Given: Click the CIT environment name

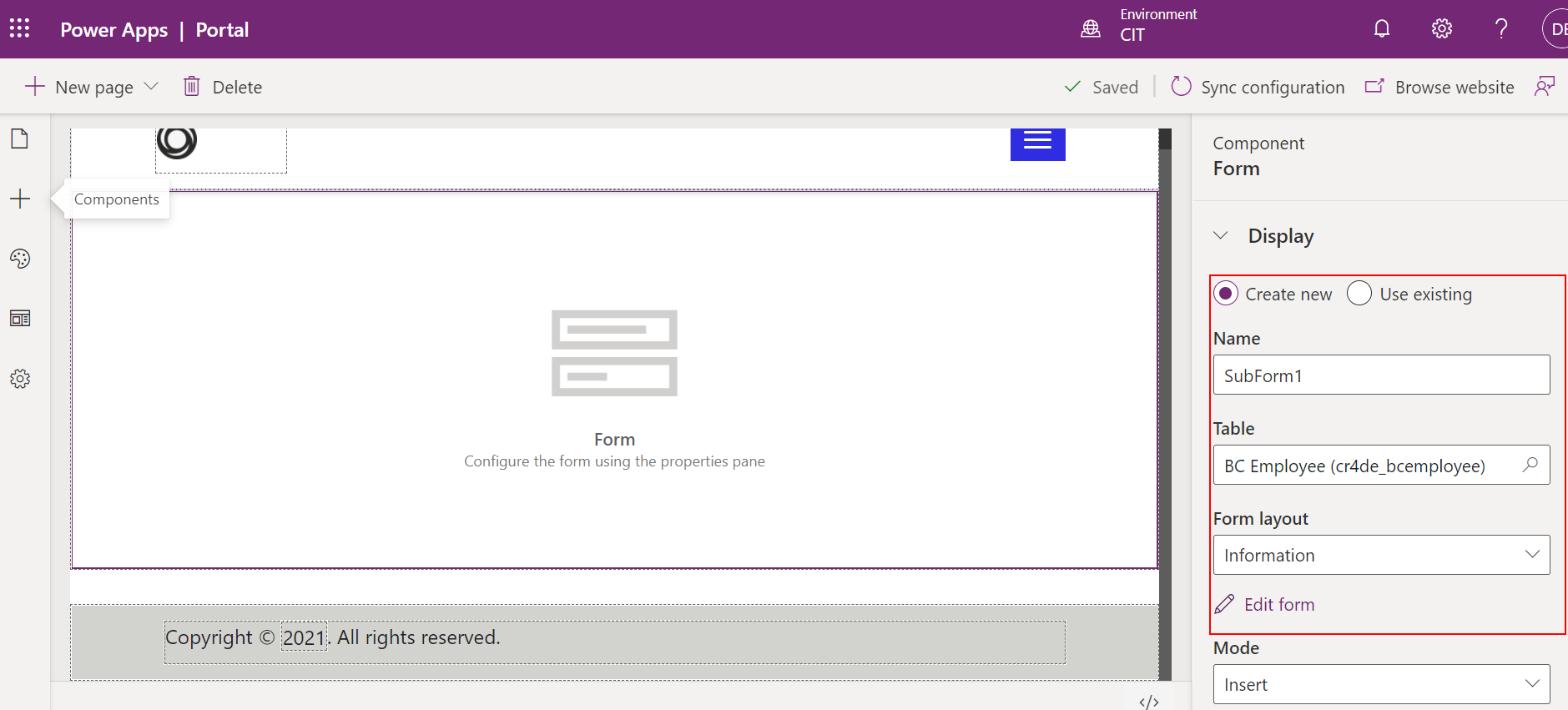Looking at the screenshot, I should (1132, 35).
